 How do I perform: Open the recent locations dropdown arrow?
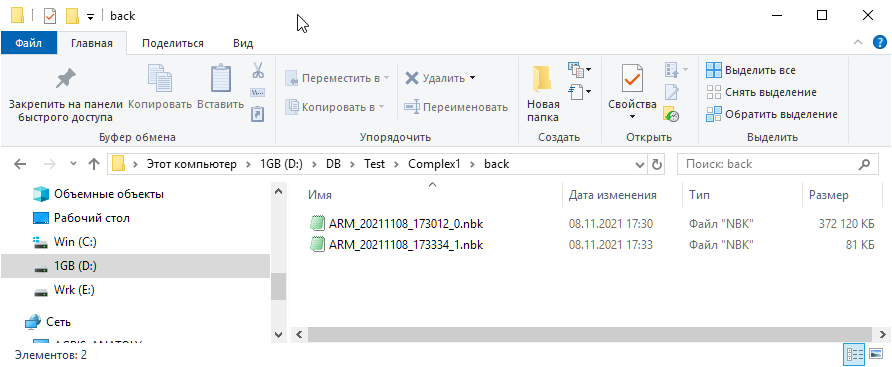(x=73, y=164)
